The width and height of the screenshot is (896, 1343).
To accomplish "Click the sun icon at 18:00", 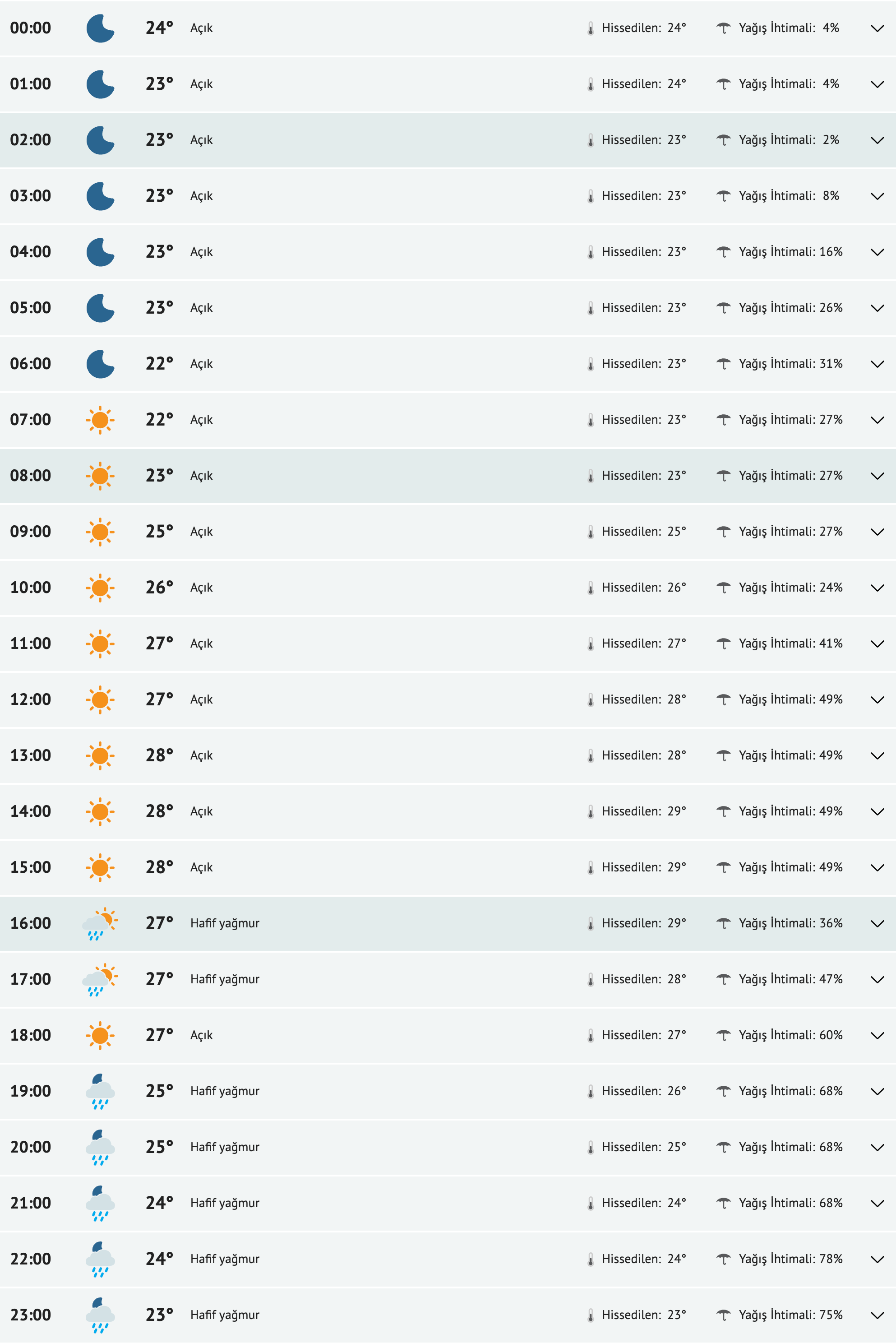I will pyautogui.click(x=100, y=1036).
